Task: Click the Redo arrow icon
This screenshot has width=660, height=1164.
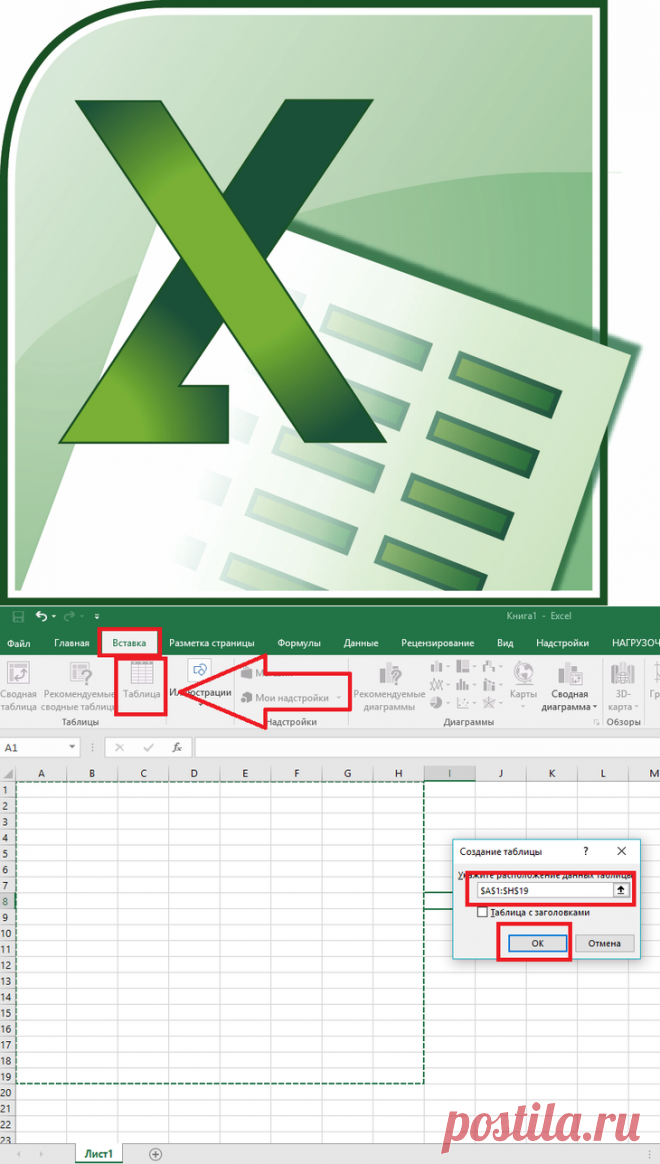Action: point(69,616)
